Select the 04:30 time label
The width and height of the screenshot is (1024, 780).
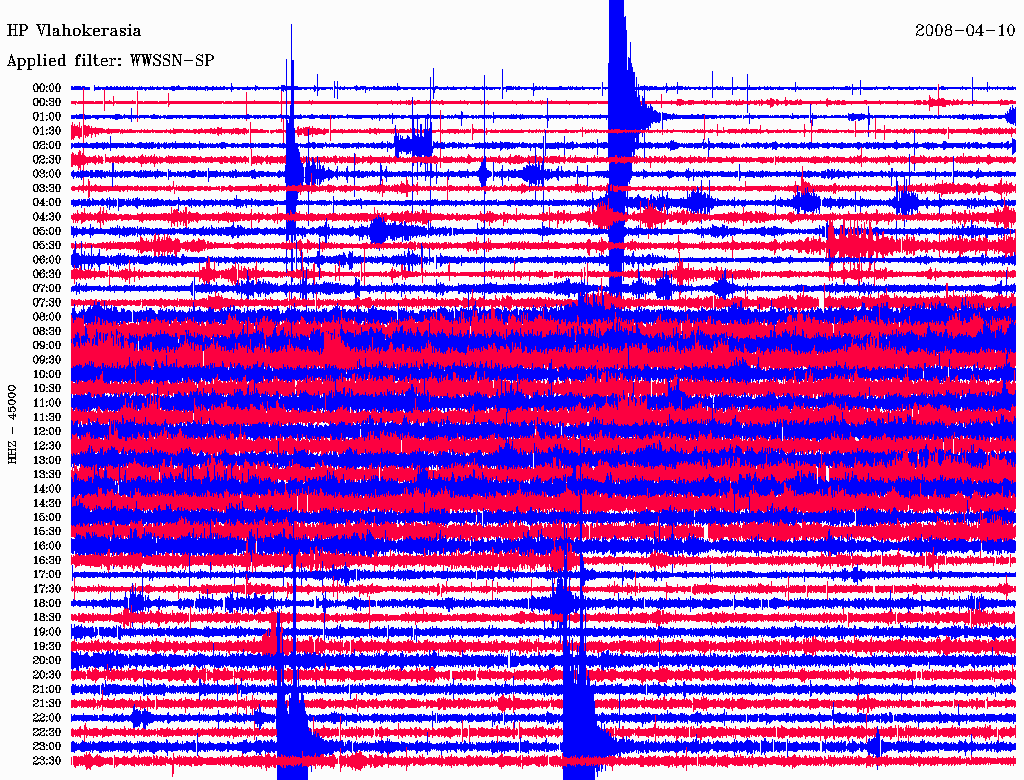pos(47,217)
